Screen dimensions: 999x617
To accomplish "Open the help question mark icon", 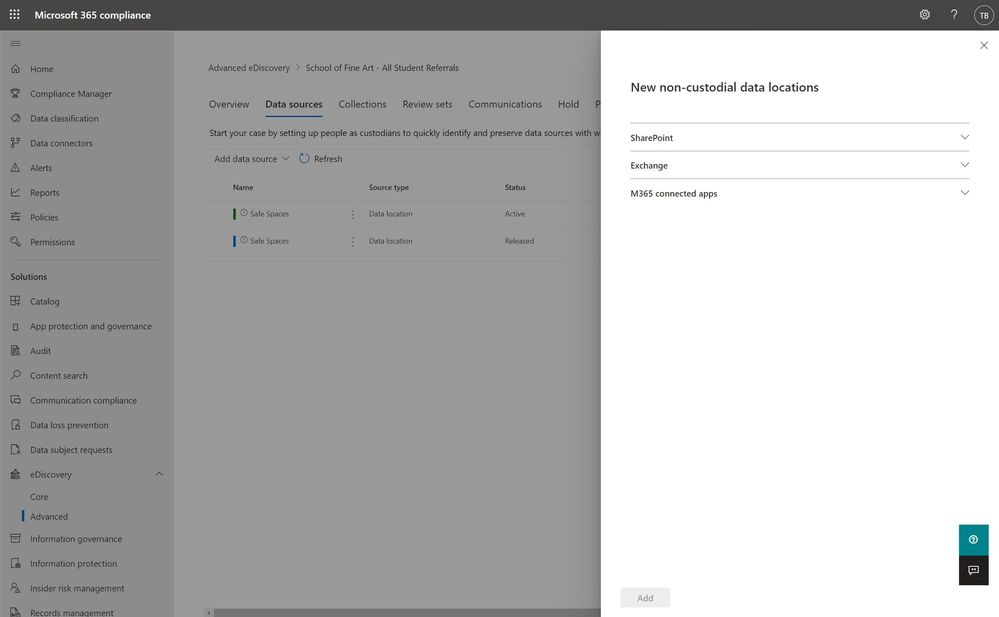I will coord(954,14).
